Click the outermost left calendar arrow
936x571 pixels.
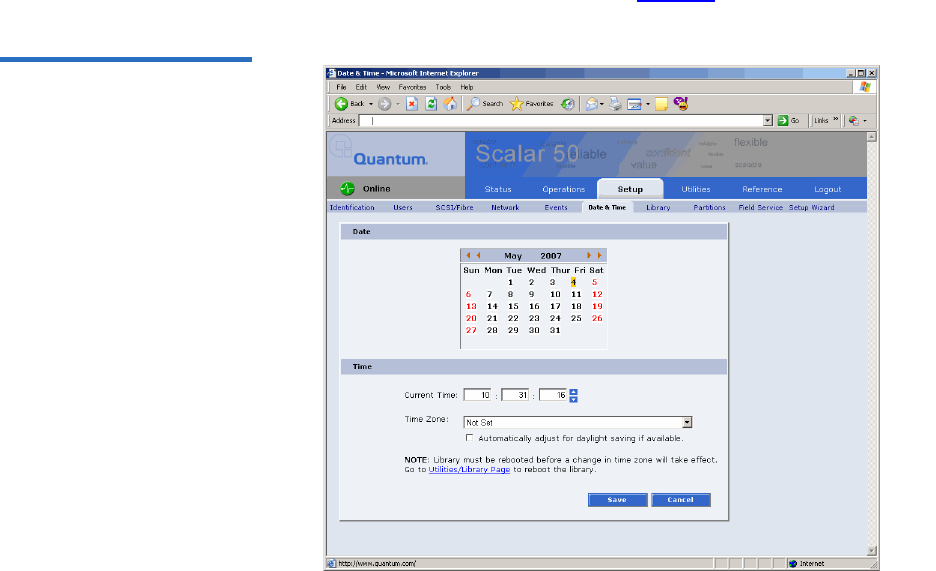469,255
